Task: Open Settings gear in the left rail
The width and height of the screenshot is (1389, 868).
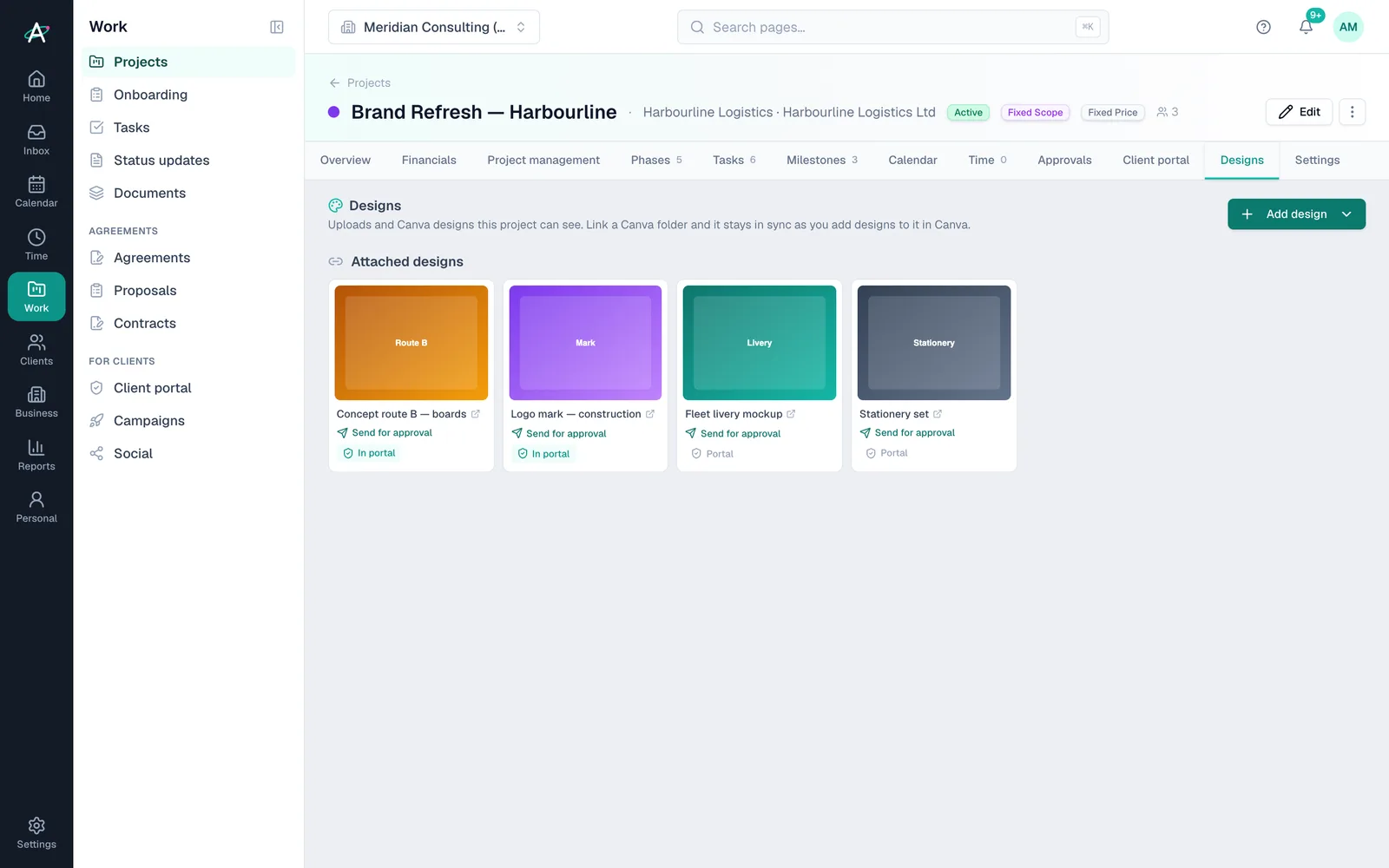Action: pos(36,832)
